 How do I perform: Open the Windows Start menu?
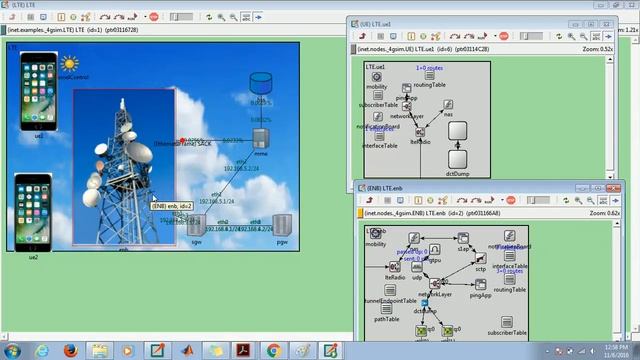click(11, 351)
